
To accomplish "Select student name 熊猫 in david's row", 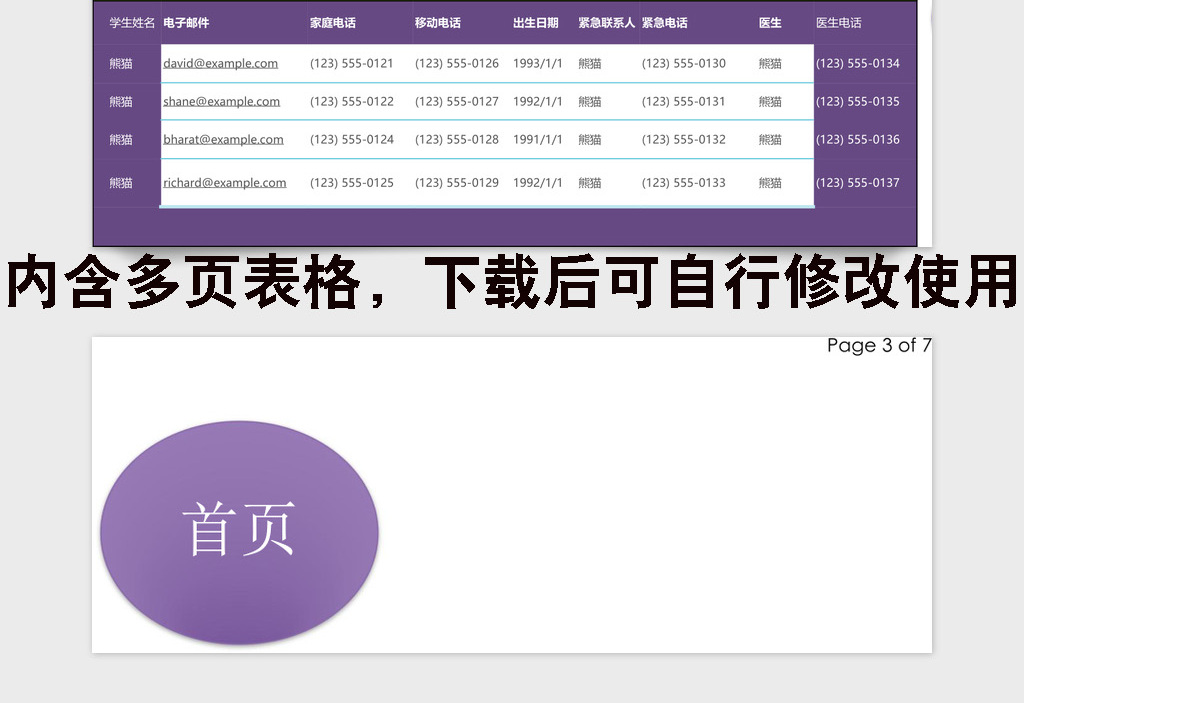I will [x=120, y=63].
